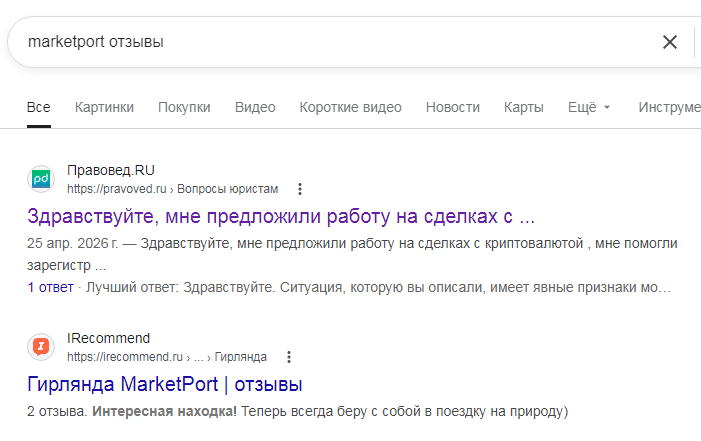Click the Правовед.RU favicon
701x441 pixels.
point(41,179)
